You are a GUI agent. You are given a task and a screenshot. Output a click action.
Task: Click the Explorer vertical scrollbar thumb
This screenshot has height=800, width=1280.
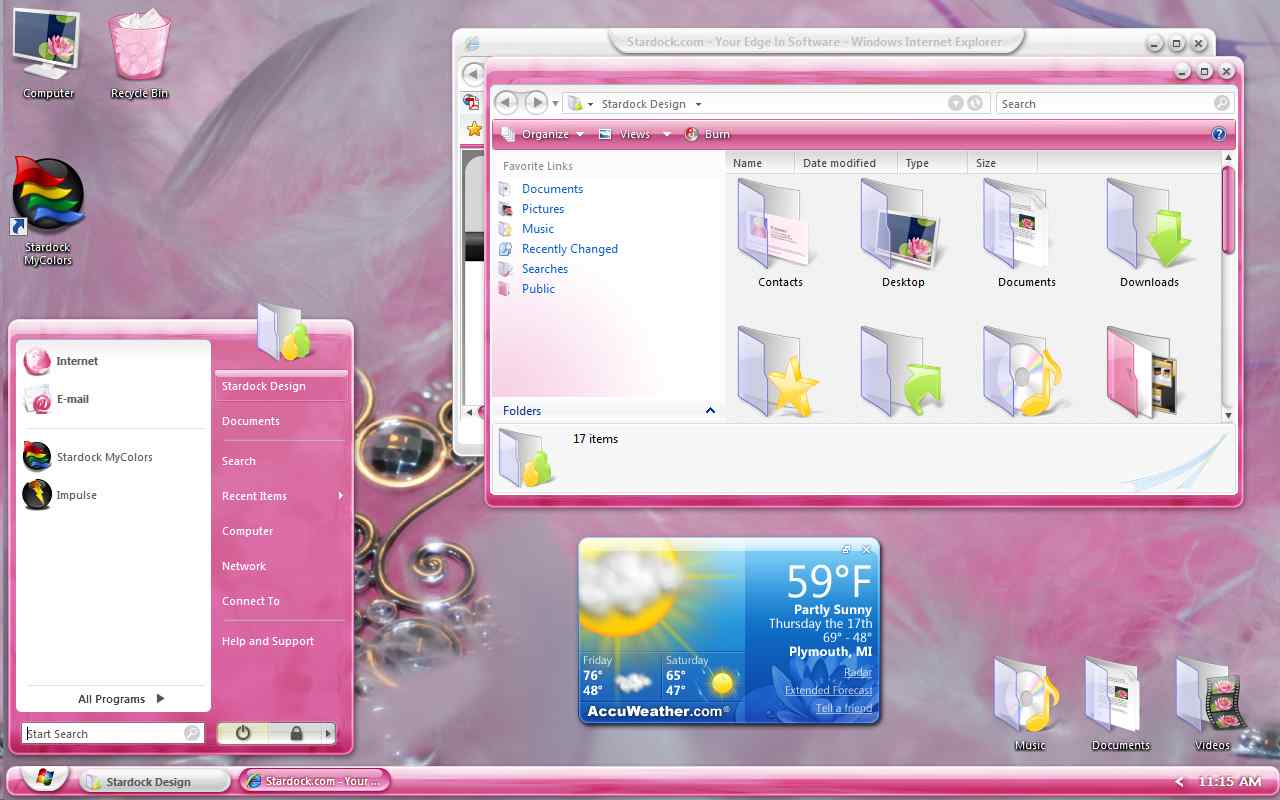tap(1228, 210)
